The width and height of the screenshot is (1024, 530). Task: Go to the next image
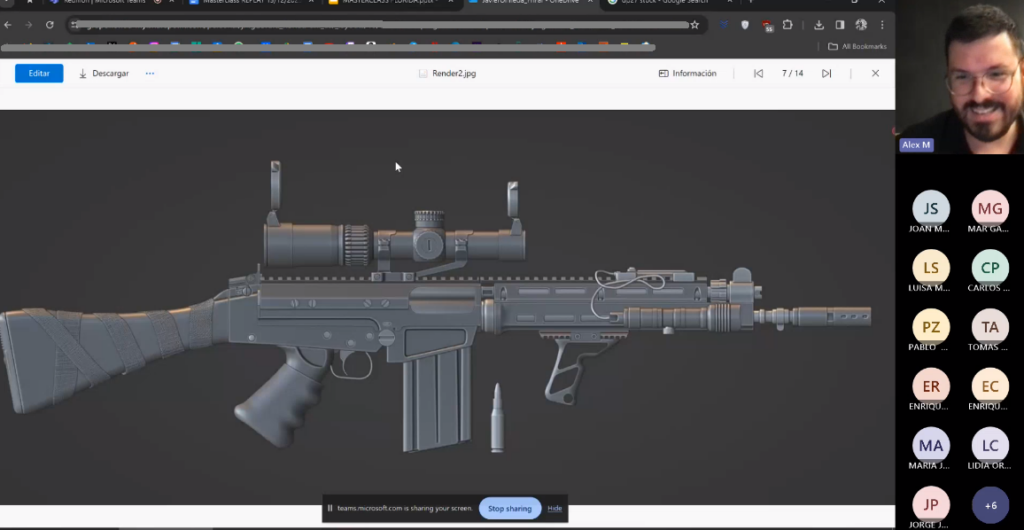coord(826,73)
